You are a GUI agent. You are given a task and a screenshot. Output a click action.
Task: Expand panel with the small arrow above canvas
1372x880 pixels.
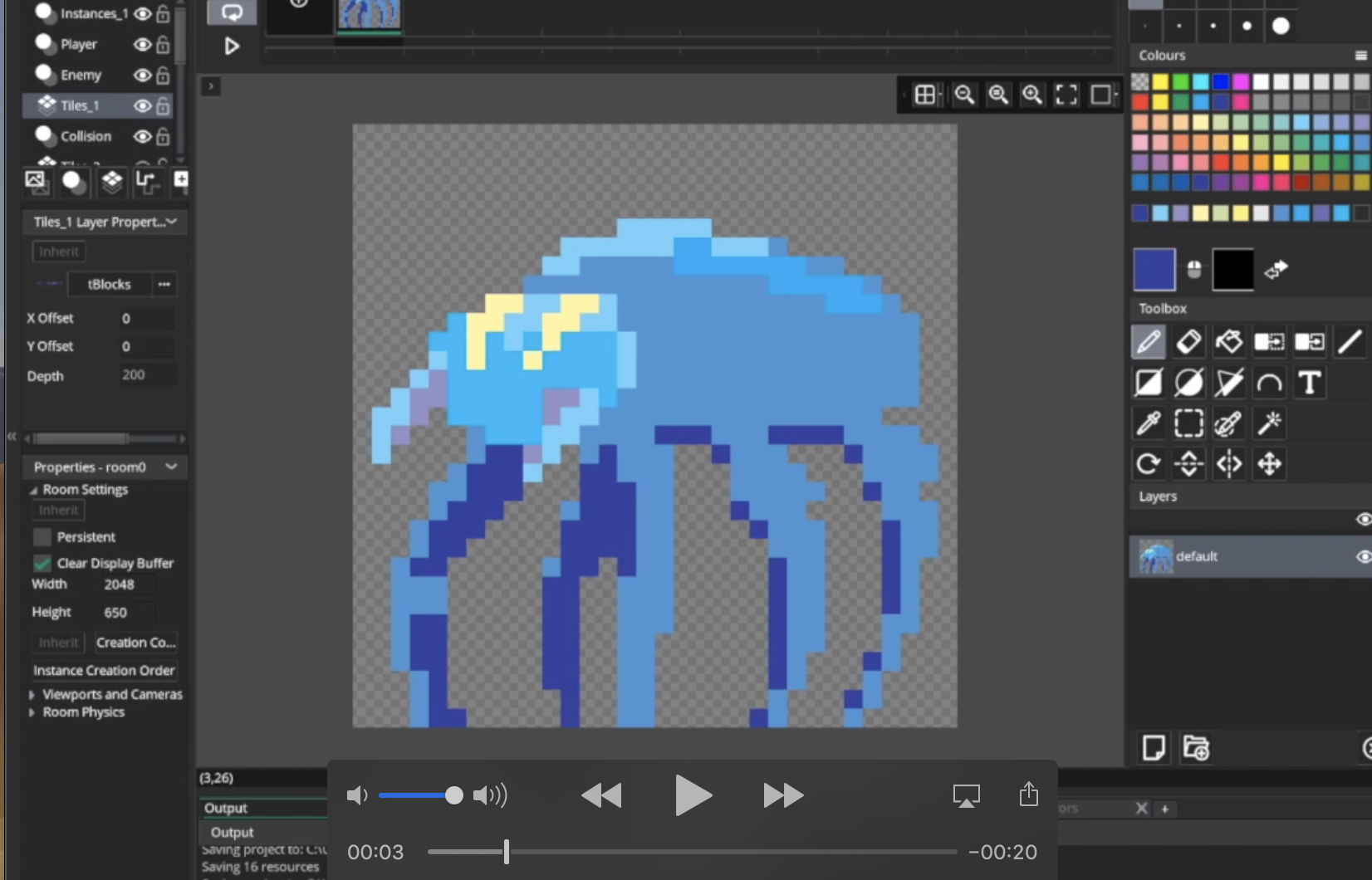(211, 86)
